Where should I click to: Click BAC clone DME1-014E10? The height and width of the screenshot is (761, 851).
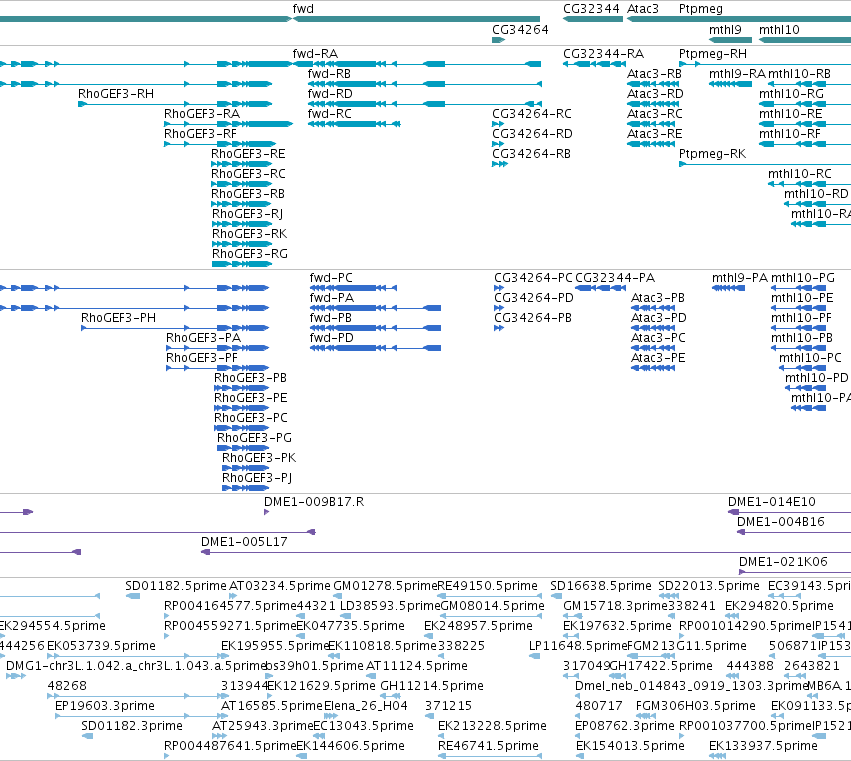tap(789, 512)
